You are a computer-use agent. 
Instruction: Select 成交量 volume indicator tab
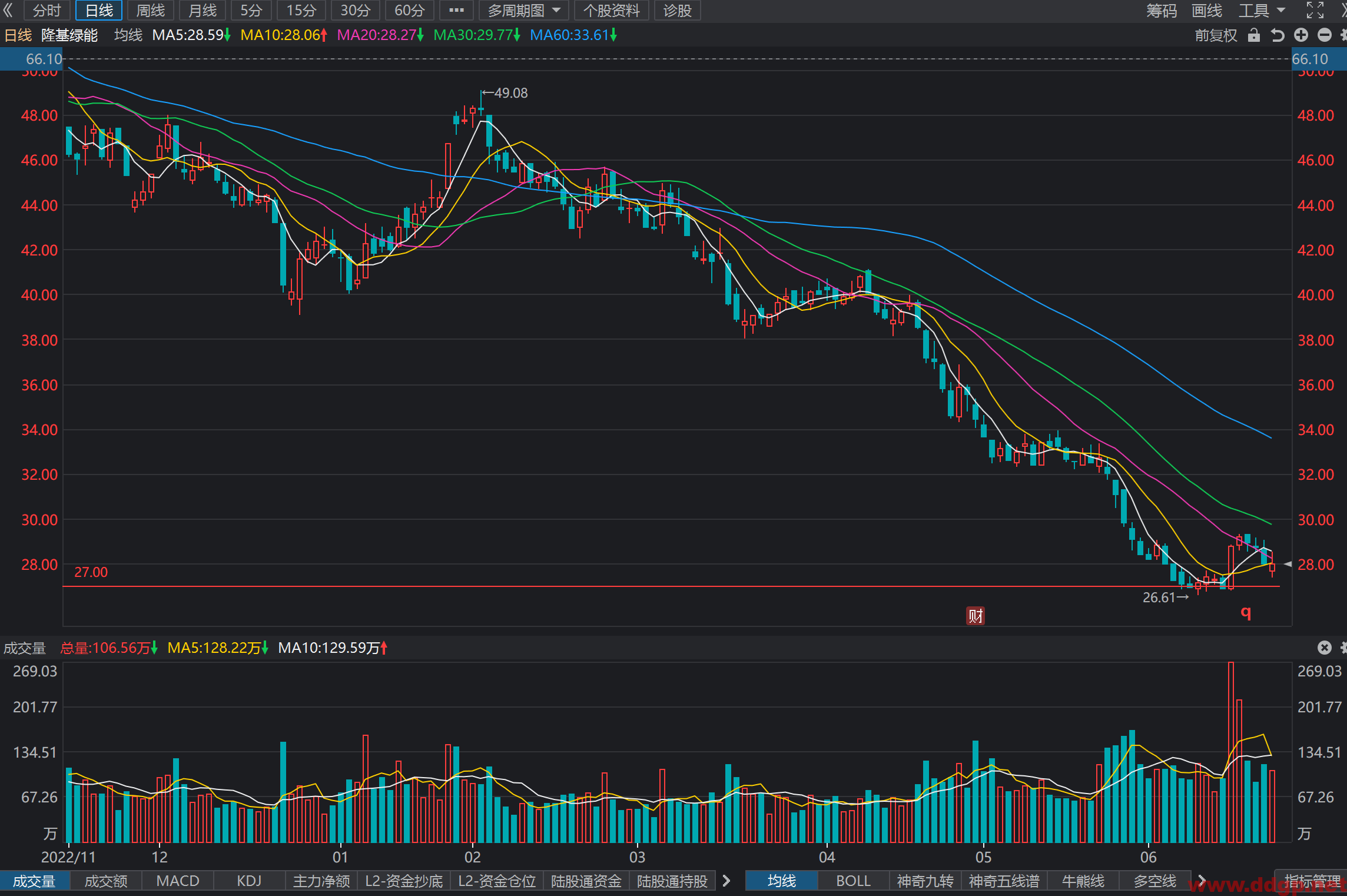[x=34, y=881]
